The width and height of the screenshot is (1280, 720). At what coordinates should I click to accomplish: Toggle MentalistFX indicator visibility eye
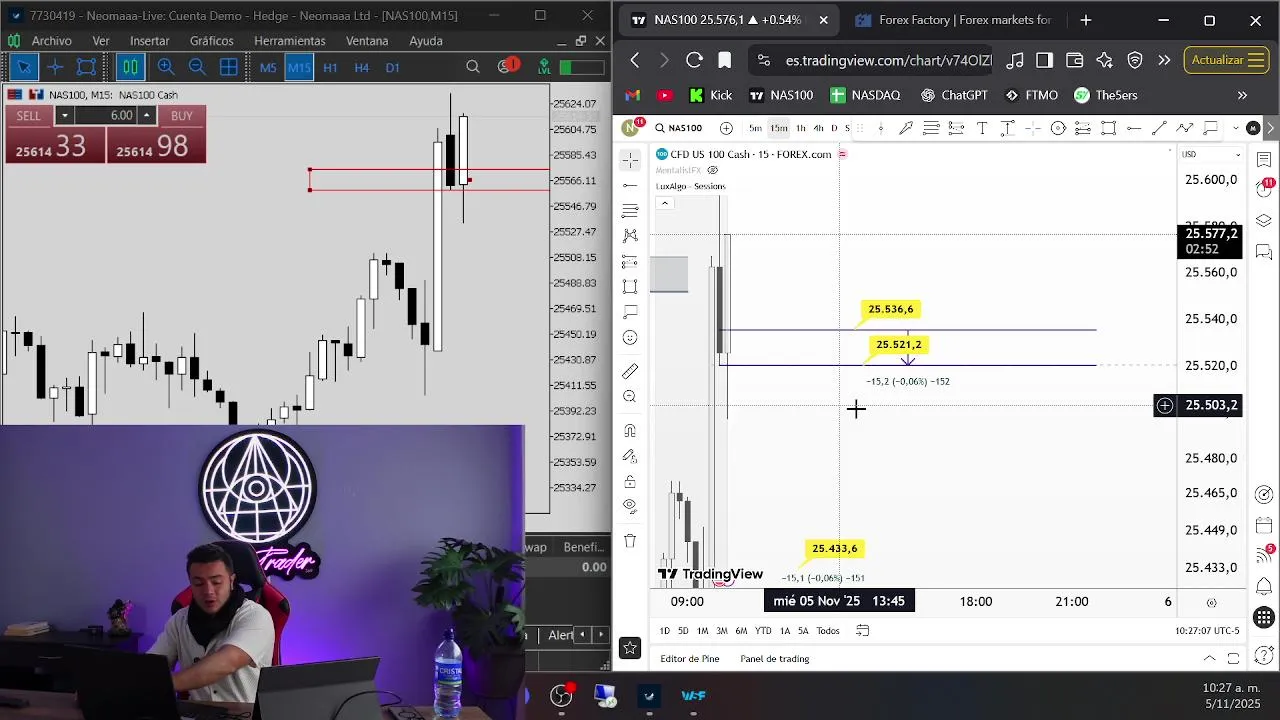[712, 170]
